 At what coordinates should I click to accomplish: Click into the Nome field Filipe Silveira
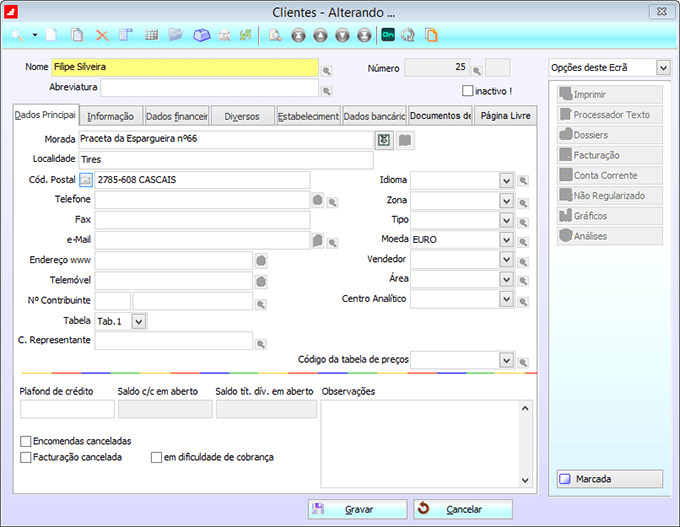pos(185,67)
